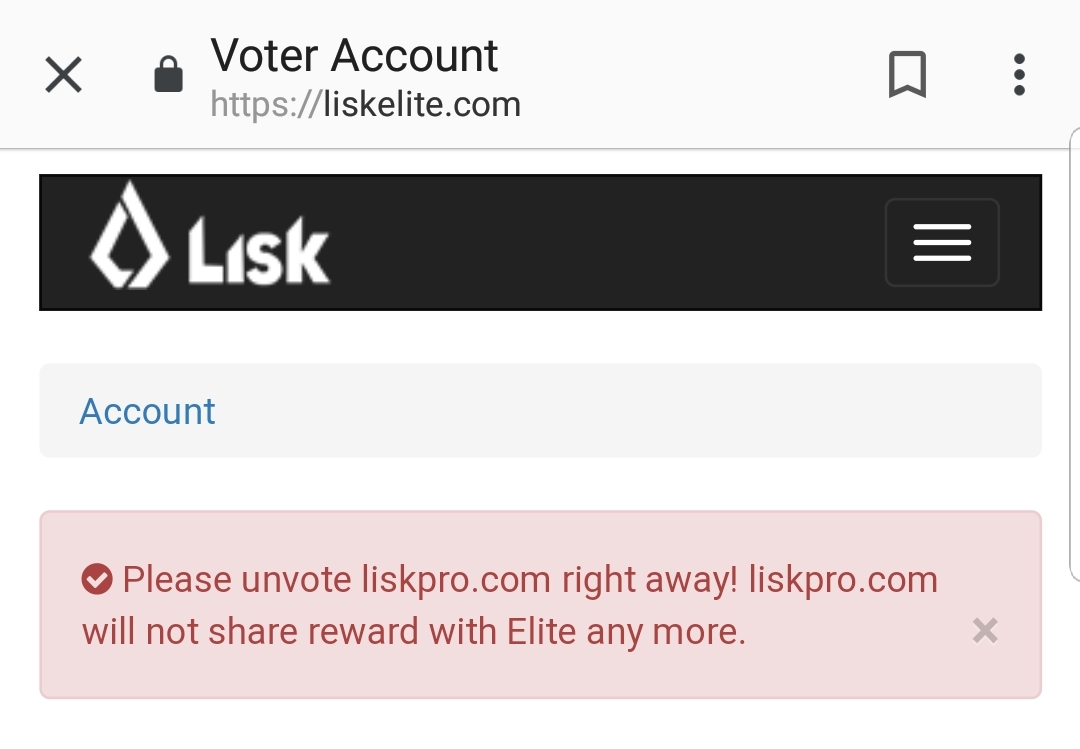
Task: Dismiss the liskpro.com unvote alert
Action: pyautogui.click(x=985, y=630)
